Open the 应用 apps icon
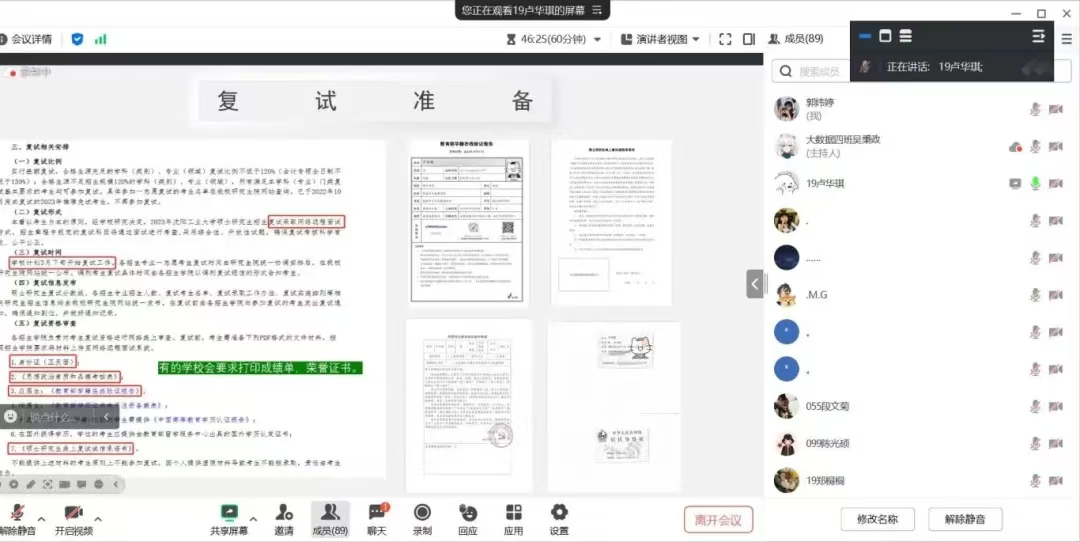1080x542 pixels. (x=513, y=513)
